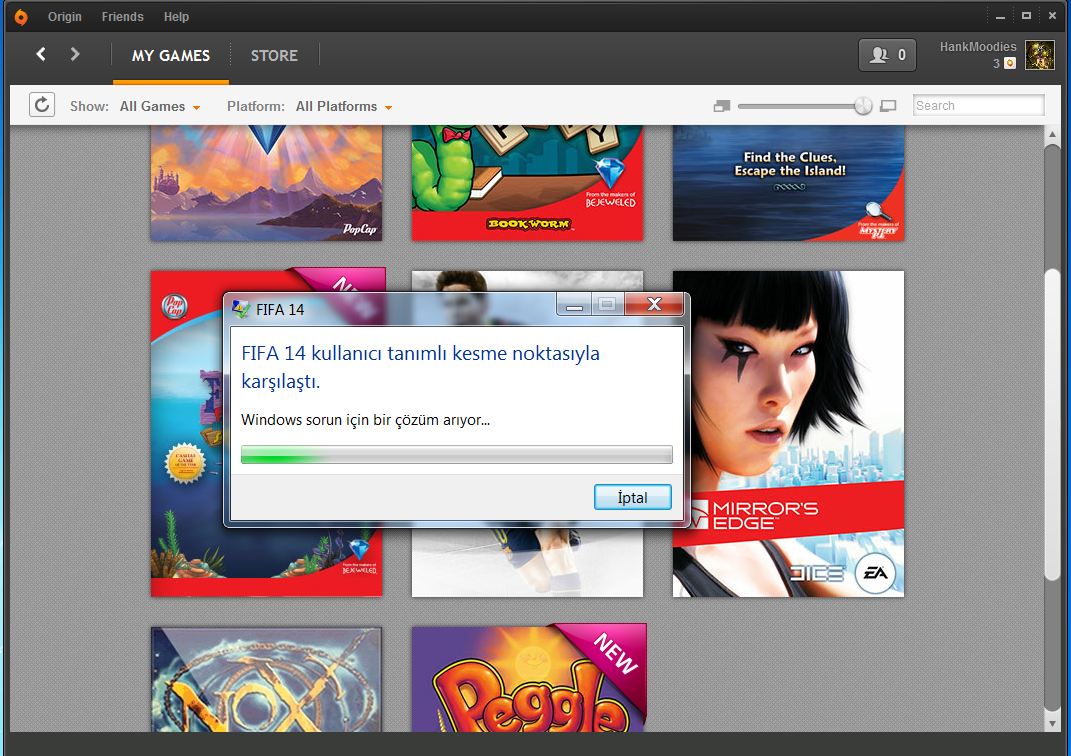Select the Bejeweled underwater game tile
Viewport: 1071px width, 756px height.
(187, 434)
